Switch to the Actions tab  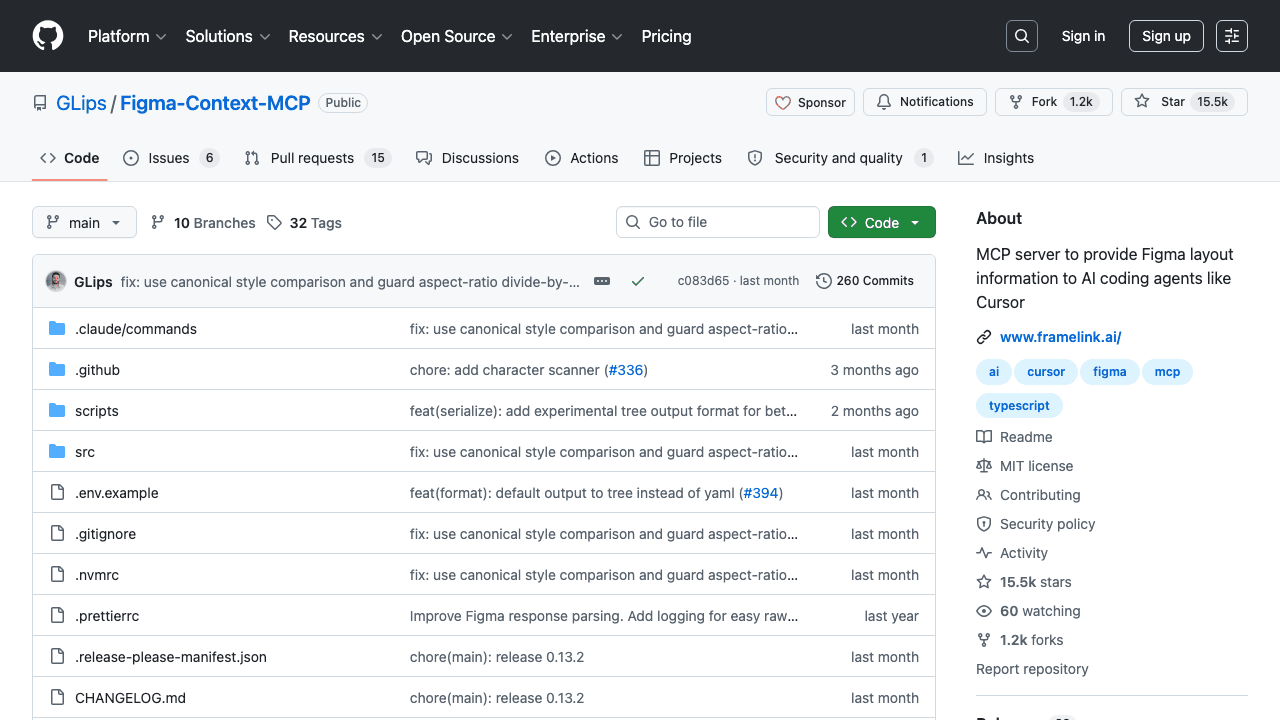(x=582, y=158)
